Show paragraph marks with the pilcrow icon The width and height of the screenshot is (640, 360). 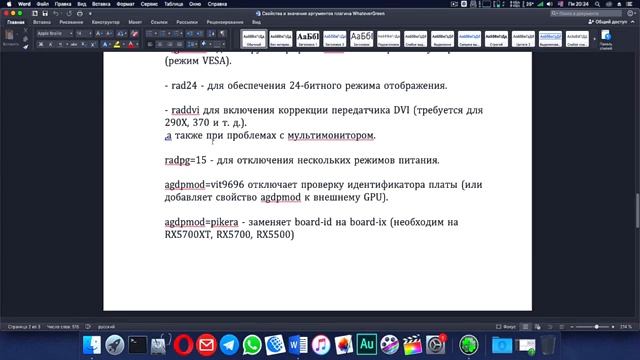pos(222,33)
